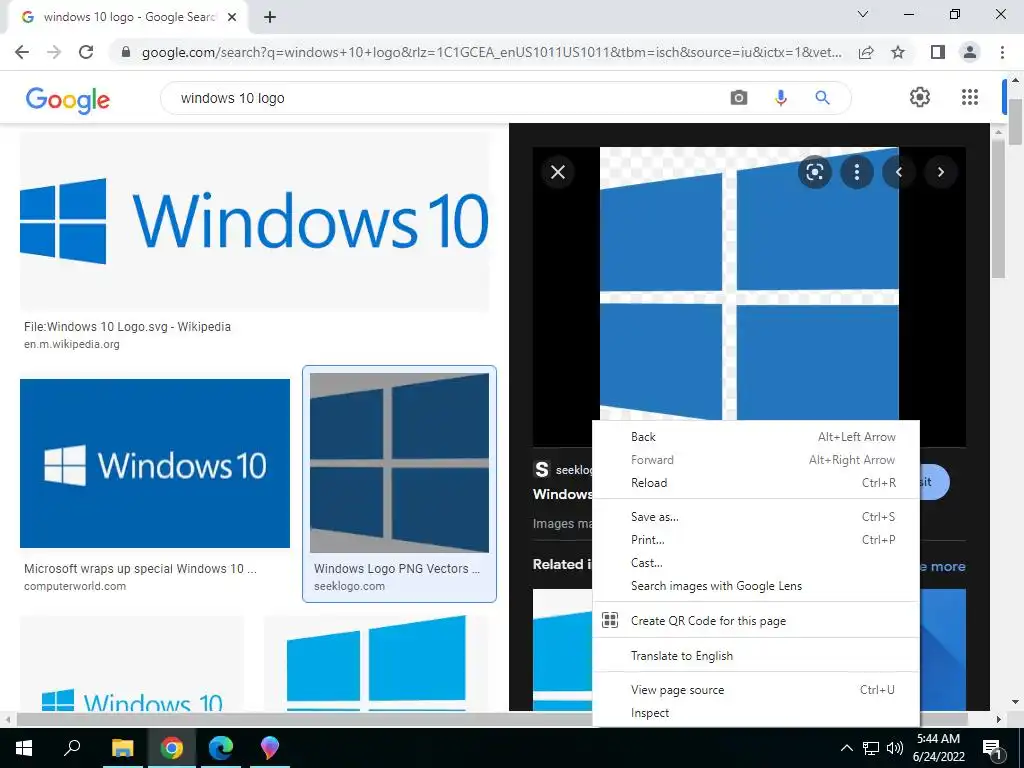
Task: Click the large preview Windows logo image
Action: pos(749,283)
